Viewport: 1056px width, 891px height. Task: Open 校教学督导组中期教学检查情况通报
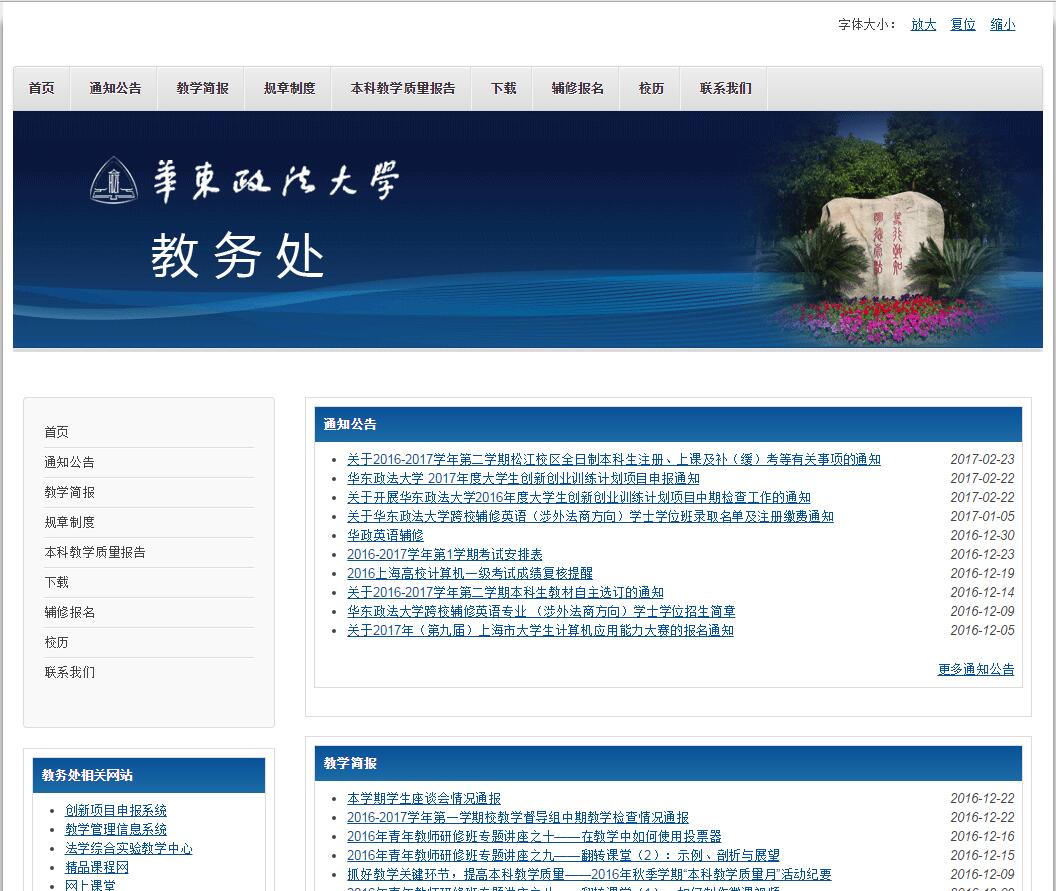(518, 817)
